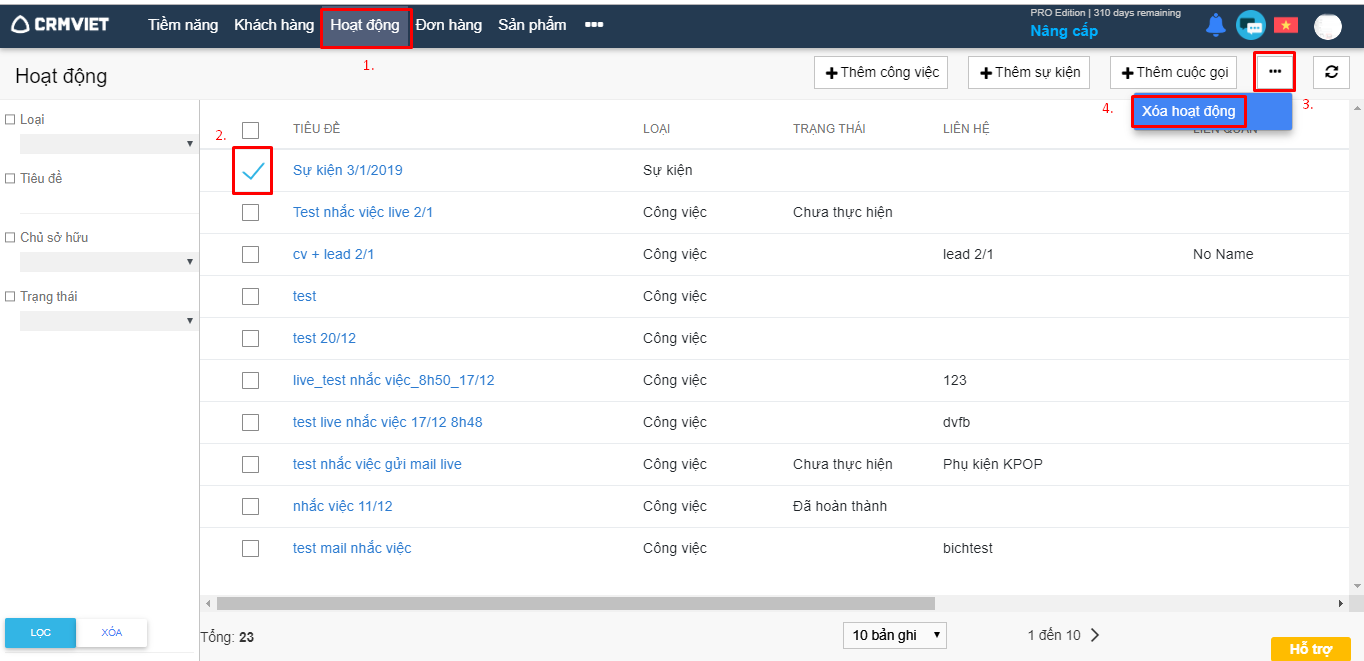
Task: Go to next page arrow
Action: 1095,635
